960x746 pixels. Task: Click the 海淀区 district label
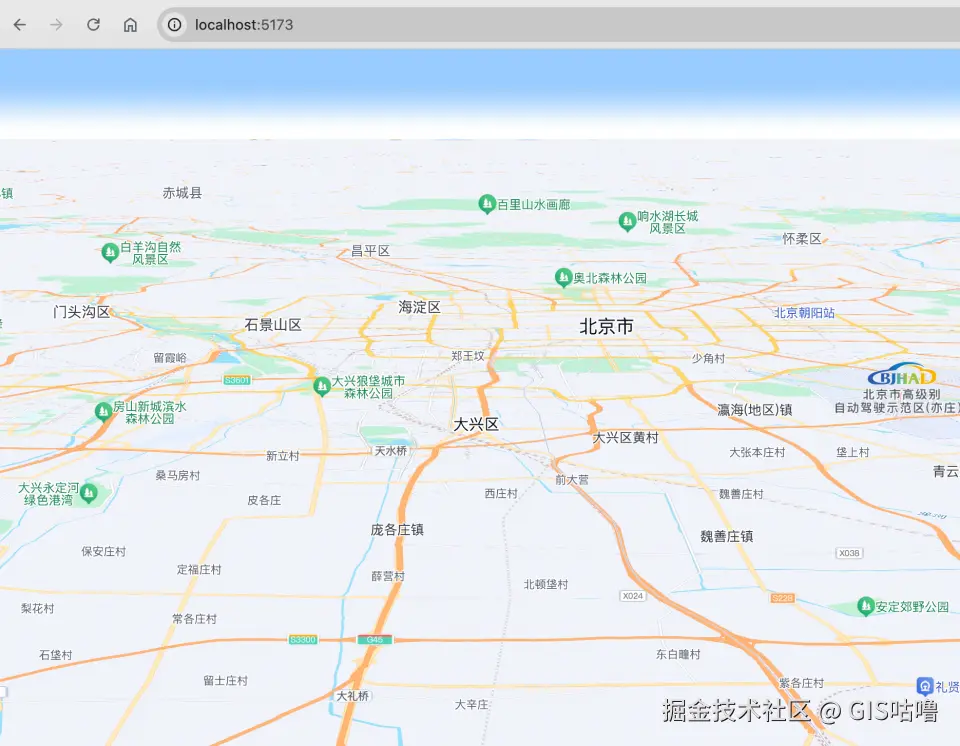(419, 307)
